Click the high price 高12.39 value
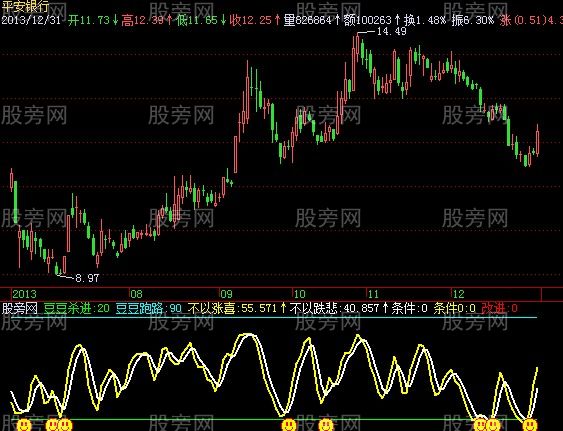The height and width of the screenshot is (431, 563). pyautogui.click(x=143, y=20)
